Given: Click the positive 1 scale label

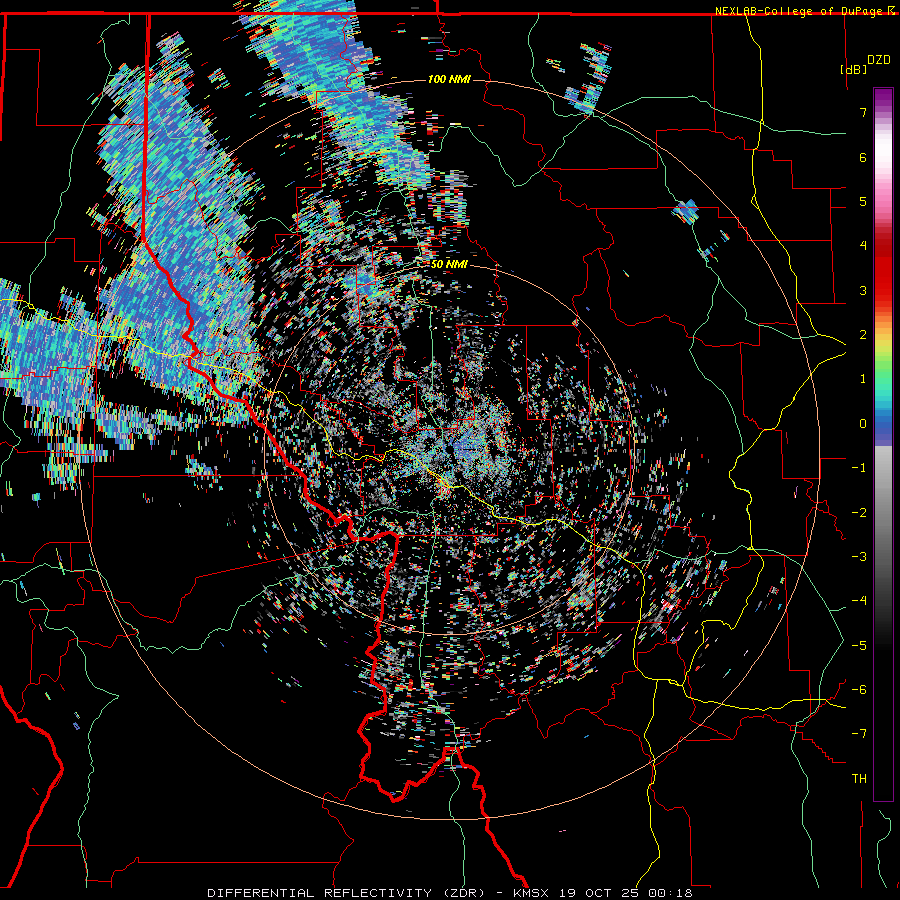Looking at the screenshot, I should pyautogui.click(x=863, y=379).
